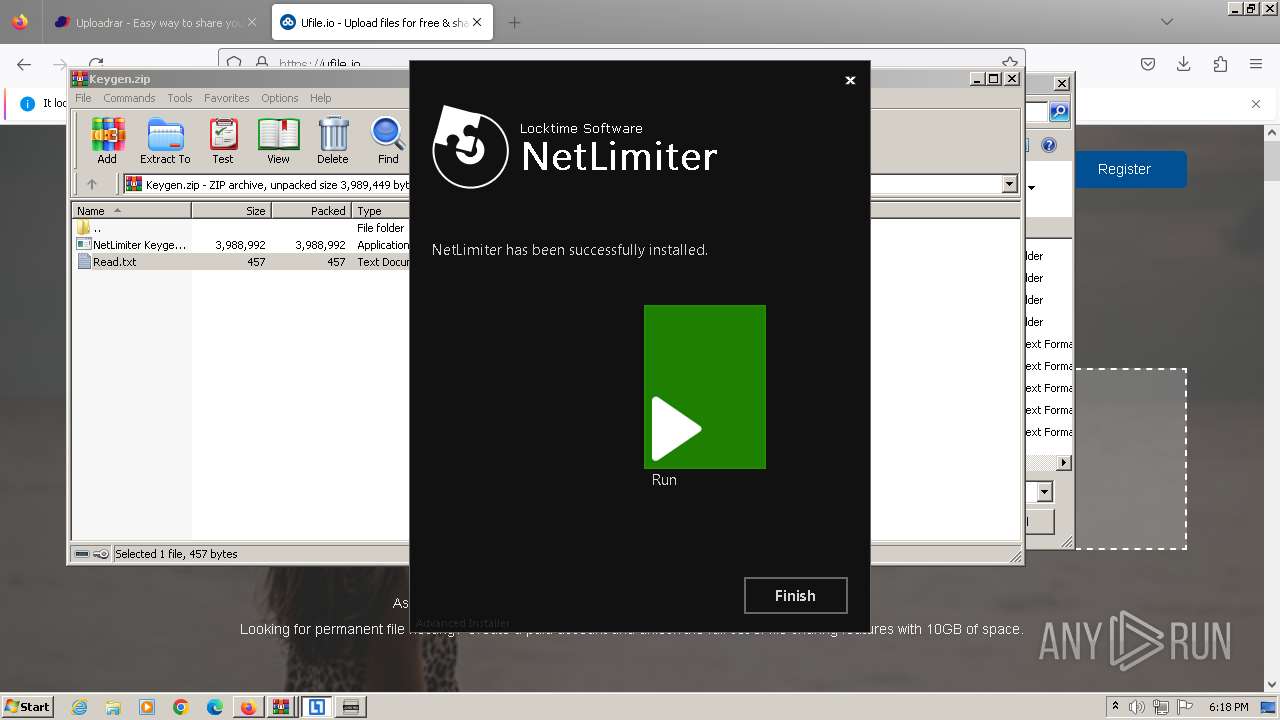Screen dimensions: 1280x720
Task: Click the WinRAR status bar lock icon
Action: click(101, 554)
